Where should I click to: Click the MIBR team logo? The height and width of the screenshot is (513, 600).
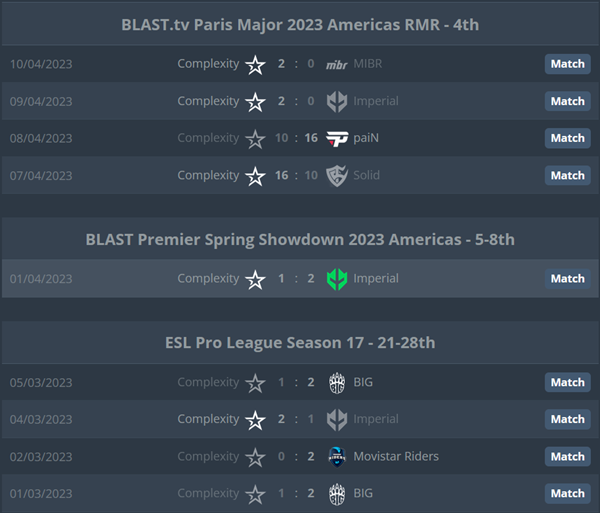[x=337, y=64]
